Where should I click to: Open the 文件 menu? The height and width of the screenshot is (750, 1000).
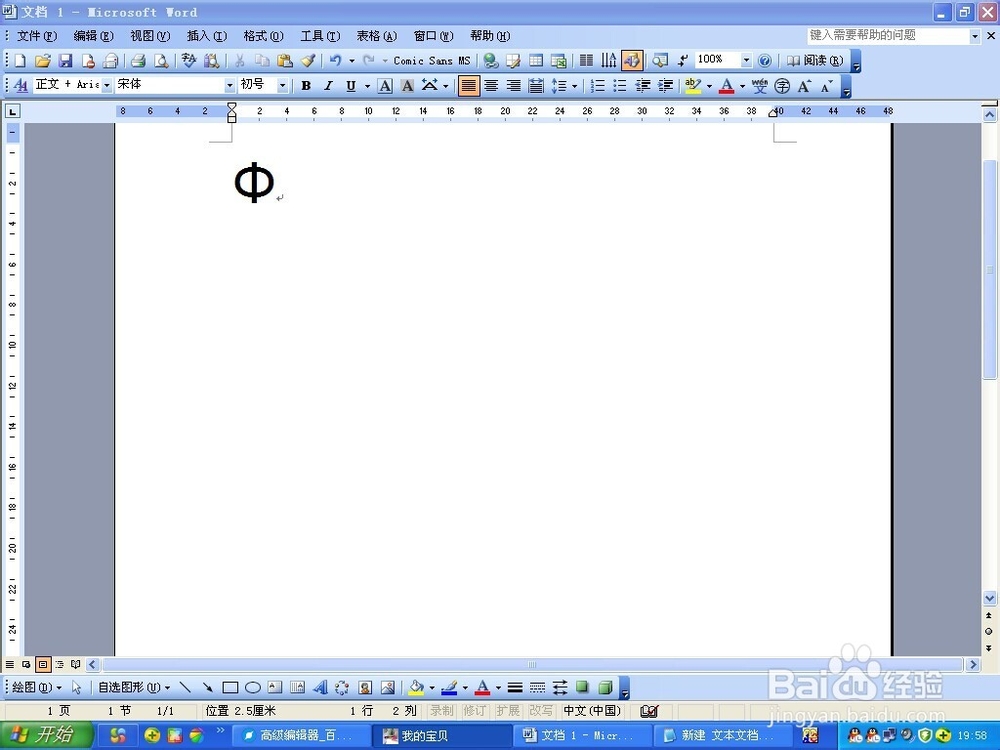pos(36,36)
